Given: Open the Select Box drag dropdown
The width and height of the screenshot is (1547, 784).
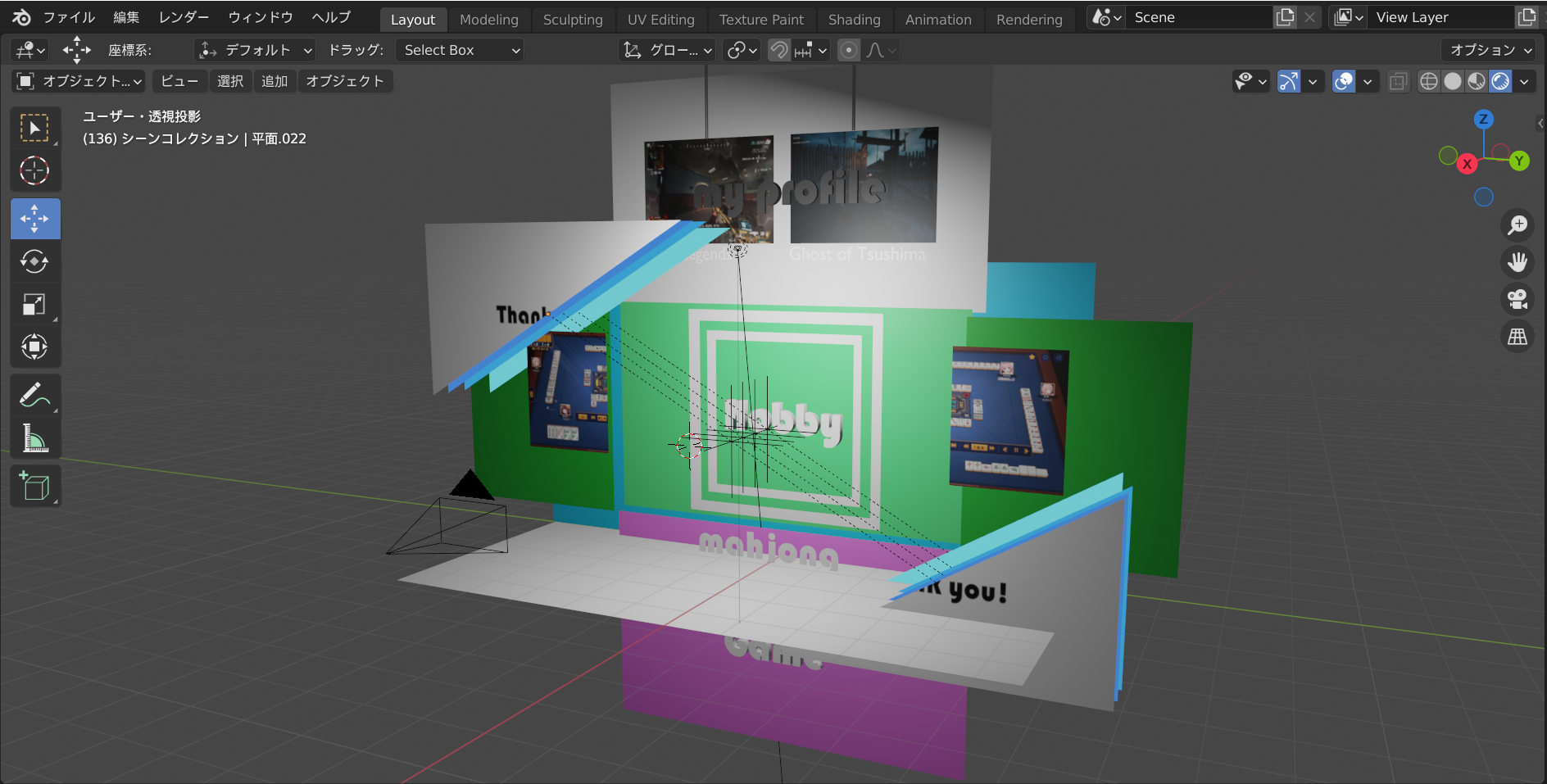Looking at the screenshot, I should (460, 51).
